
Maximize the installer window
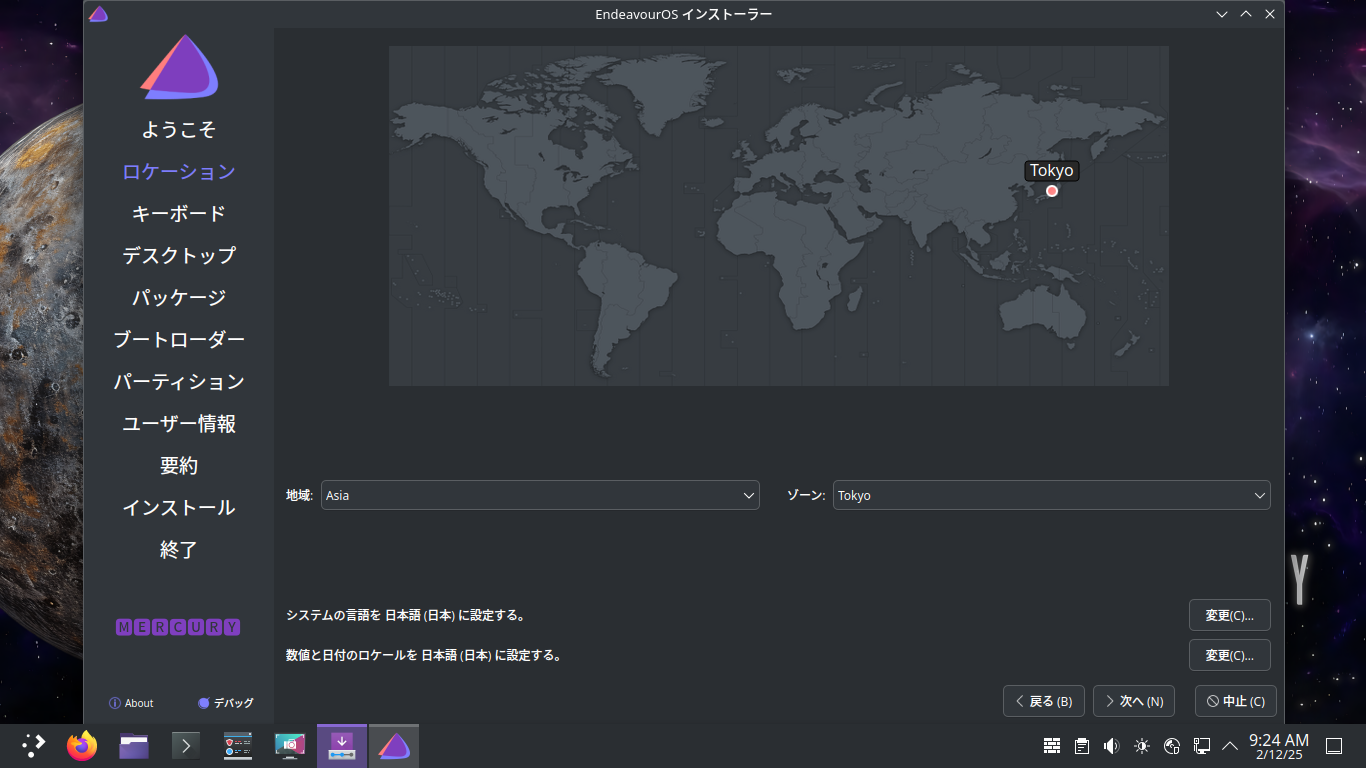(1246, 14)
